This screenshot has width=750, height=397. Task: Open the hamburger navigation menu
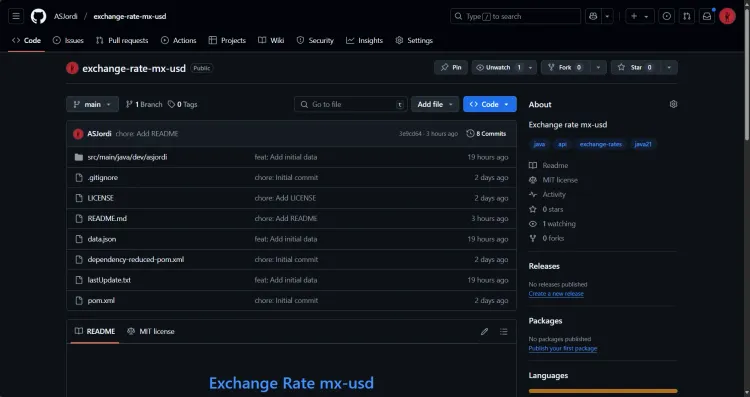[16, 16]
